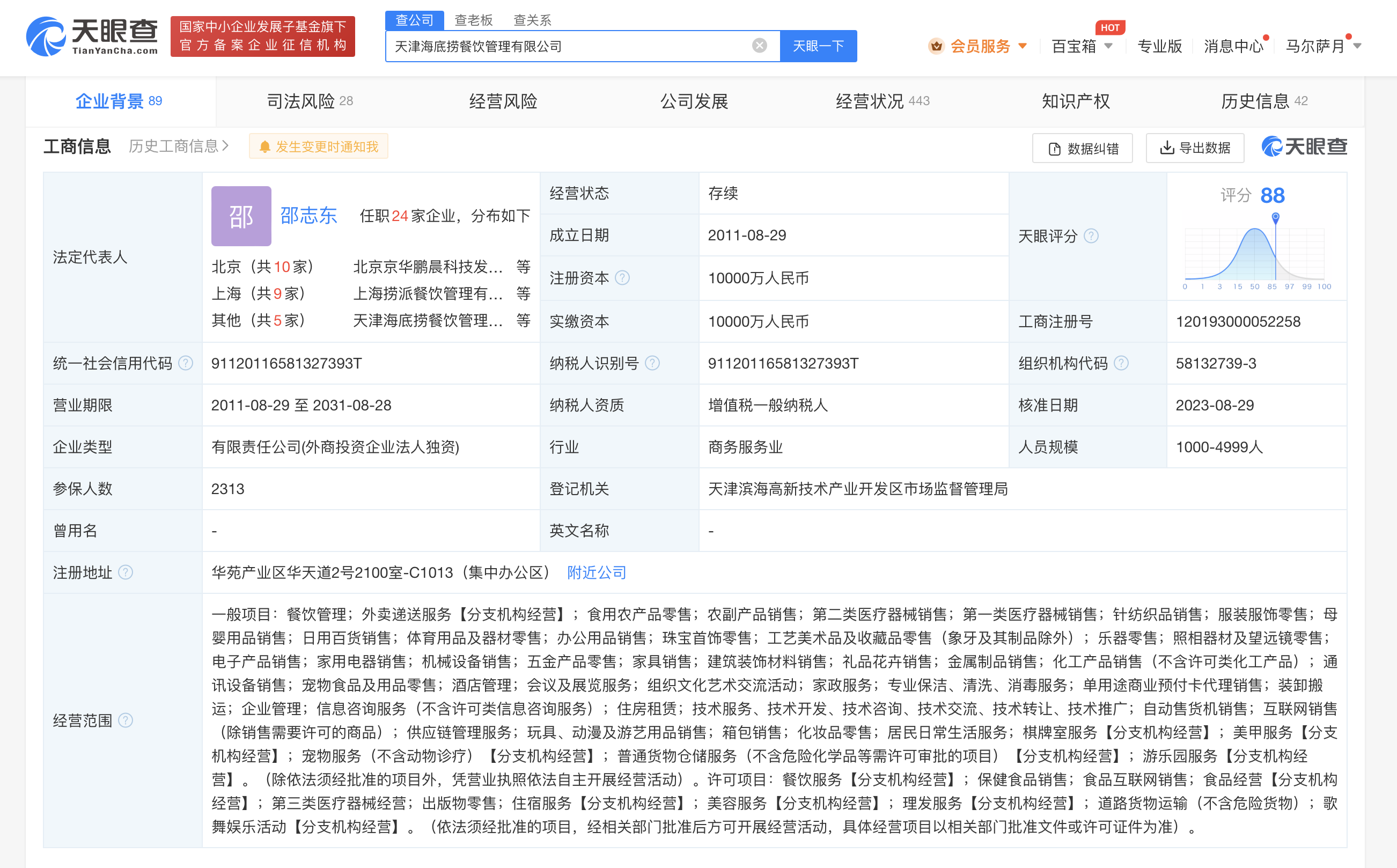
Task: Switch to the 查关系 search tab
Action: 532,20
